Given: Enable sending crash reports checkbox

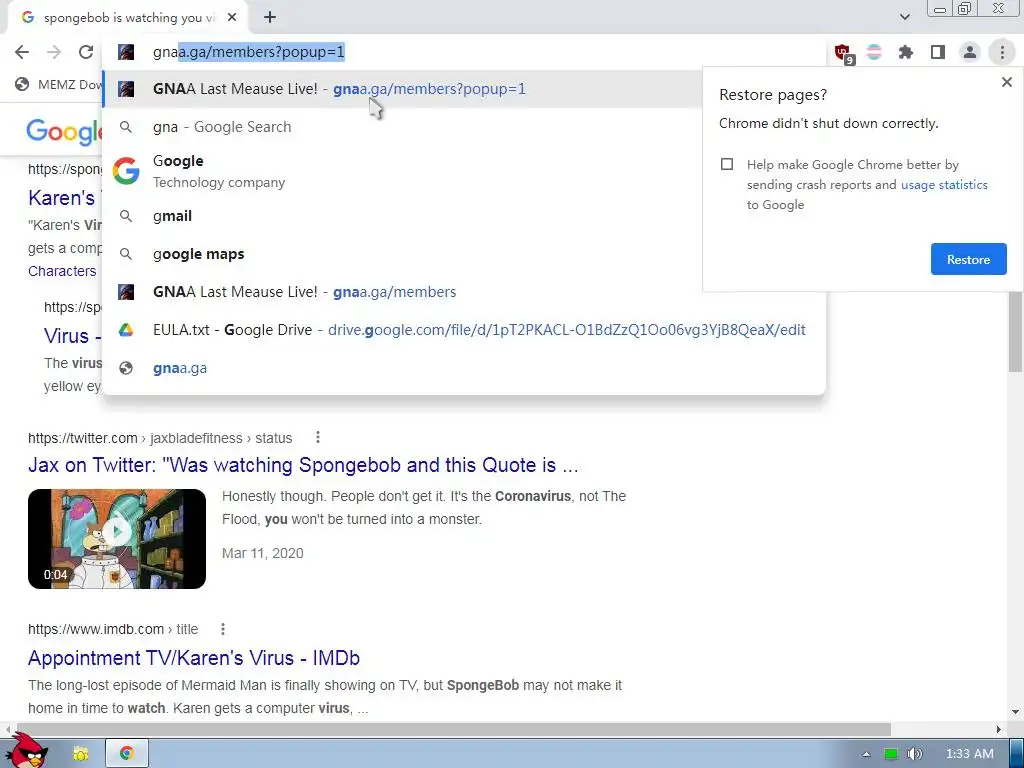Looking at the screenshot, I should [727, 164].
